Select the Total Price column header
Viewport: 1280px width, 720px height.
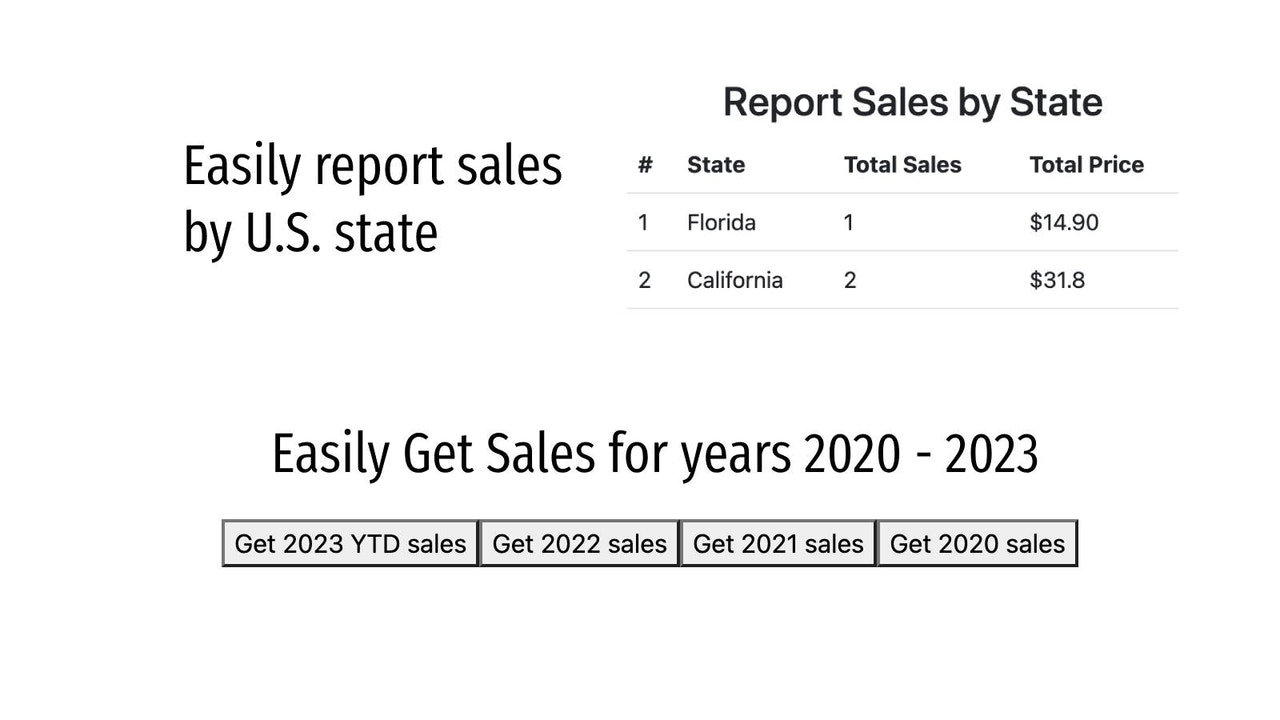pos(1086,165)
